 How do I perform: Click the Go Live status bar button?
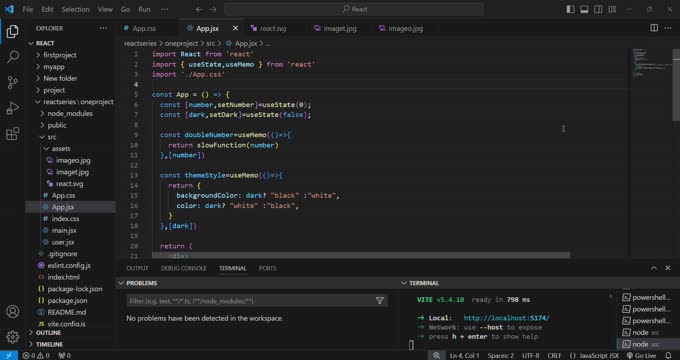coord(641,356)
